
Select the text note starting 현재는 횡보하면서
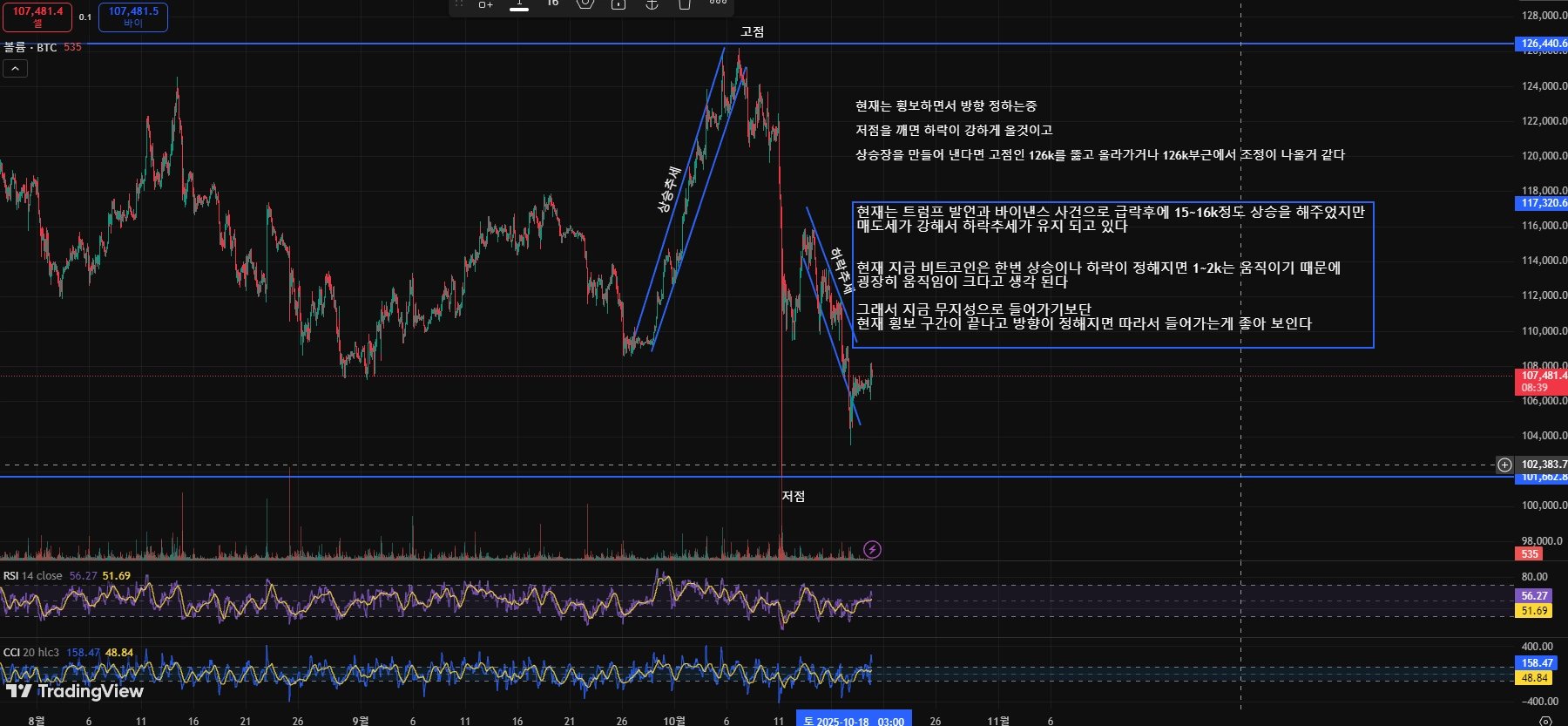point(946,106)
